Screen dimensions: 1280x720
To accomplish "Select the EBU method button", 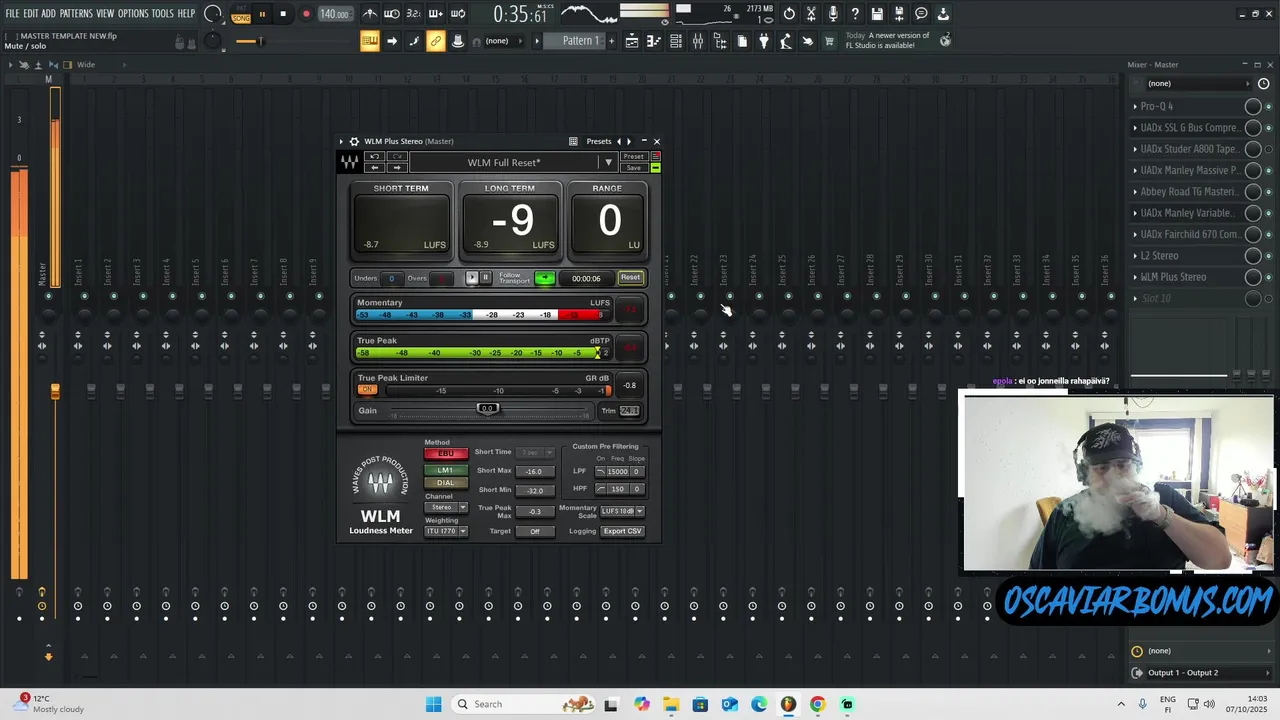I will (x=446, y=453).
